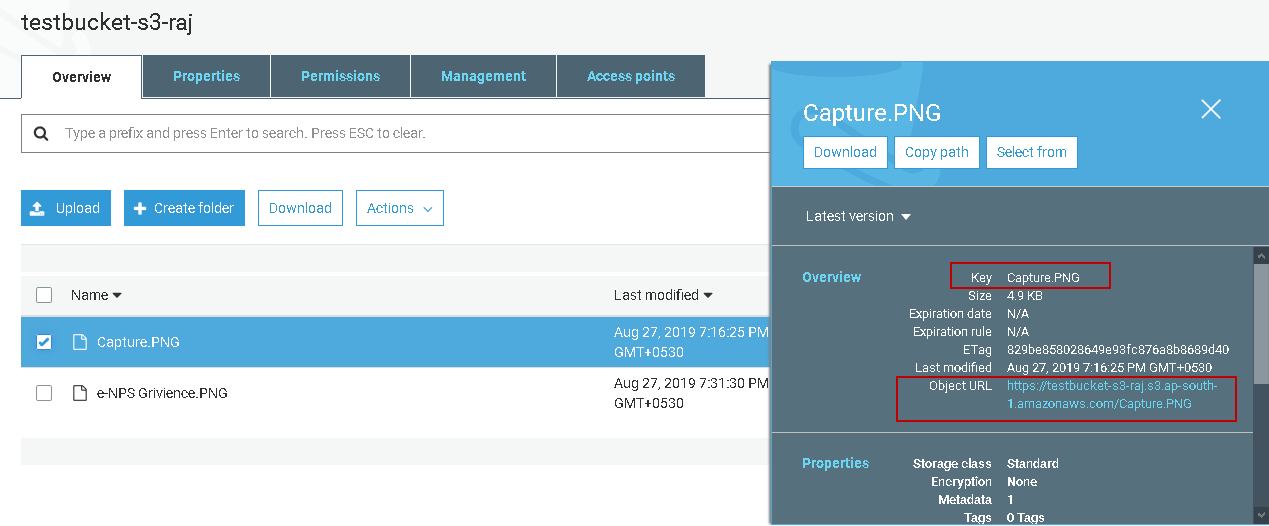
Task: Click the Expiration rule N/A value
Action: point(1018,331)
